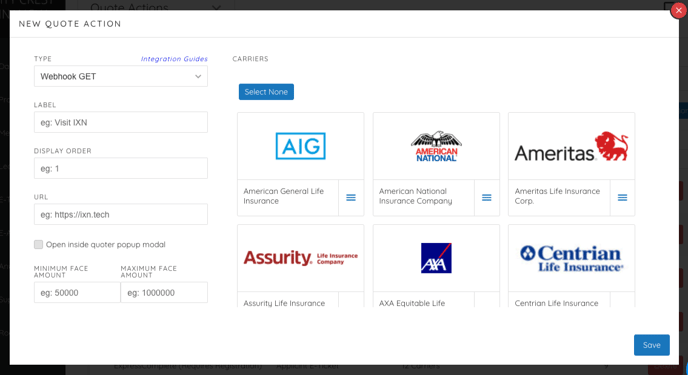The width and height of the screenshot is (688, 375).
Task: Select the AXA carrier logo card
Action: [436, 258]
